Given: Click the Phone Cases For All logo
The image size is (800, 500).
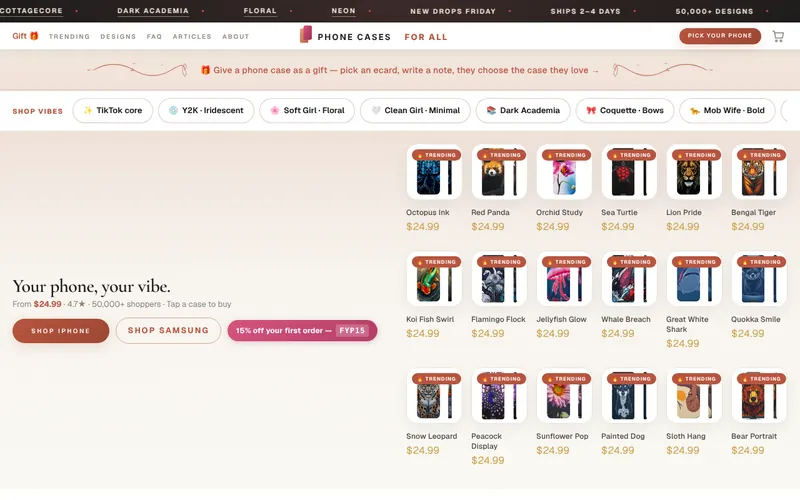Looking at the screenshot, I should point(373,36).
